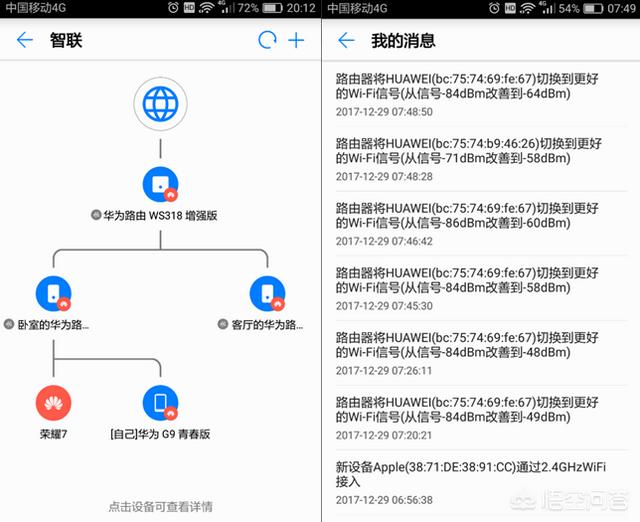Tap timestamp 2017-12-29 07:20:21
The height and width of the screenshot is (522, 640).
tap(384, 435)
